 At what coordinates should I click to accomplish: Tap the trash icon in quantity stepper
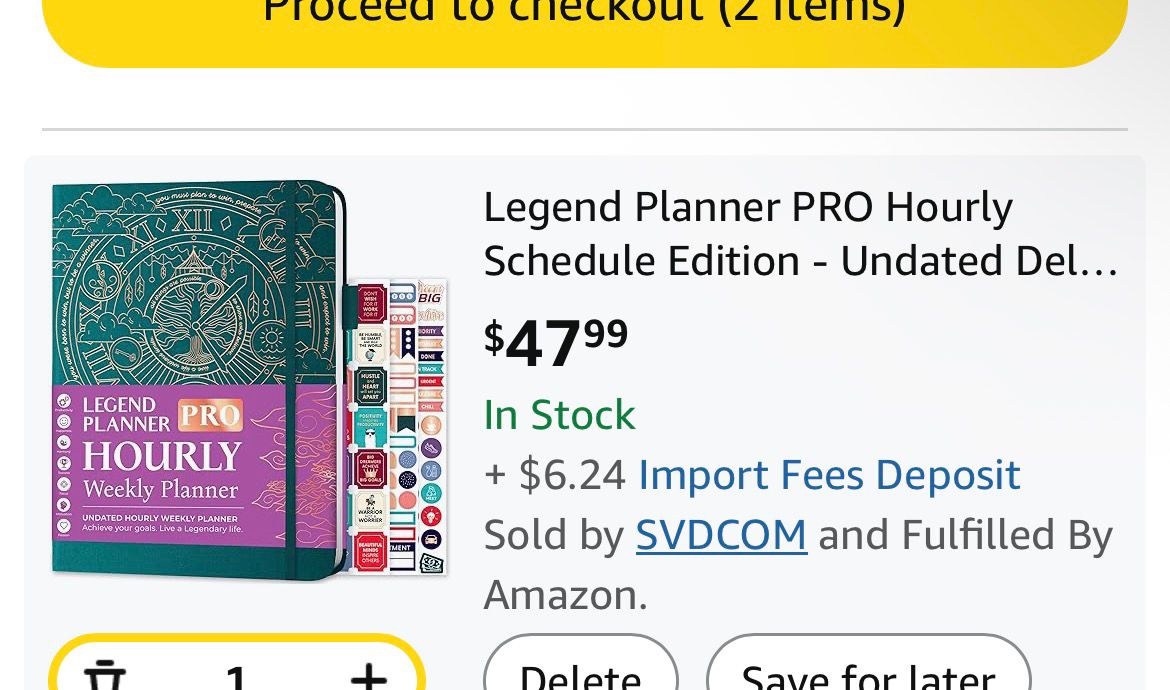(104, 674)
